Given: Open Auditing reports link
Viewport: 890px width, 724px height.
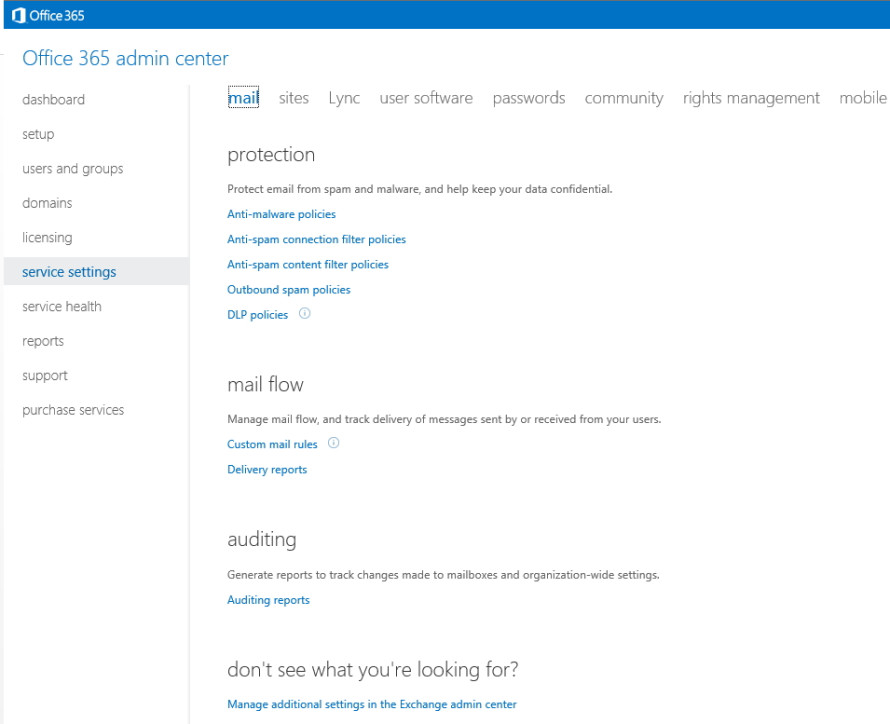Looking at the screenshot, I should pos(268,600).
